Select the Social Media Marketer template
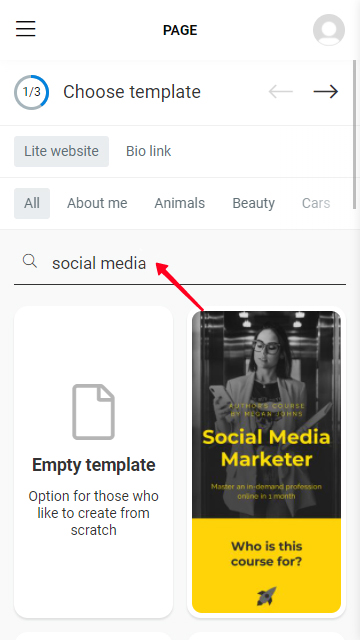The width and height of the screenshot is (360, 640). pos(267,462)
